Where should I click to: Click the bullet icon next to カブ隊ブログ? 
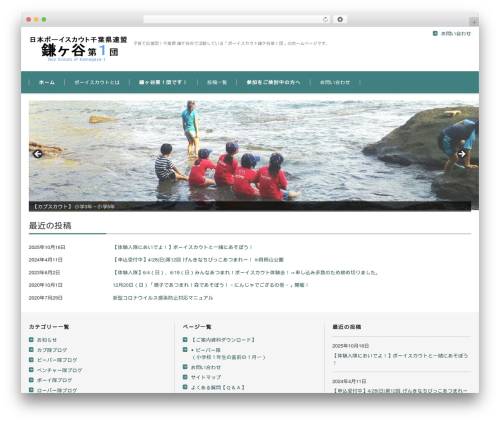click(31, 350)
